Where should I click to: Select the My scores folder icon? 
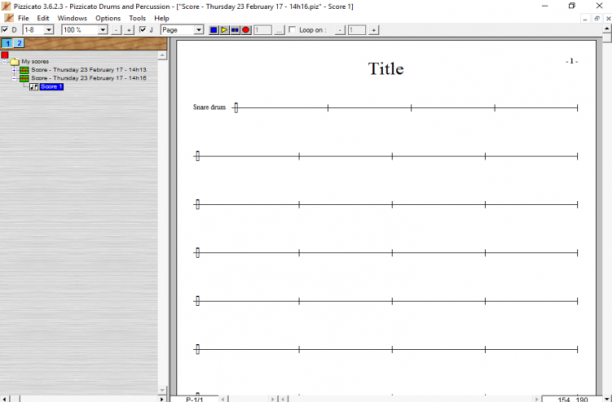pos(15,62)
